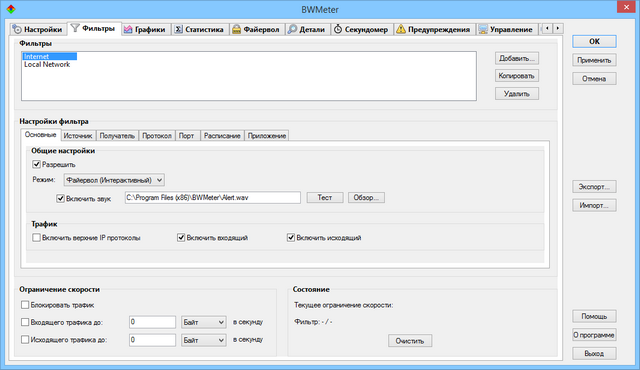Open help via the Помощь button
The height and width of the screenshot is (370, 640).
[594, 316]
